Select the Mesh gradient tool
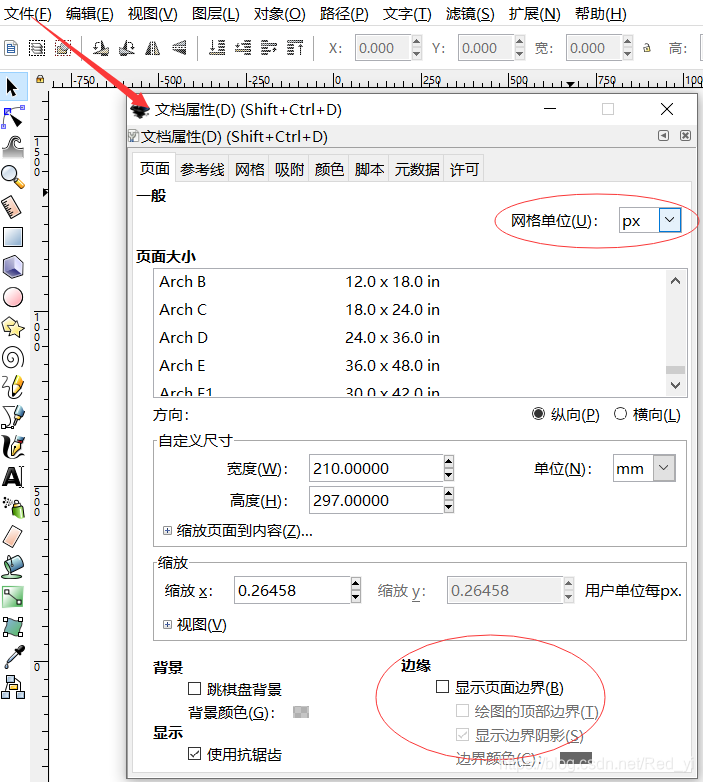The image size is (703, 782). point(13,627)
